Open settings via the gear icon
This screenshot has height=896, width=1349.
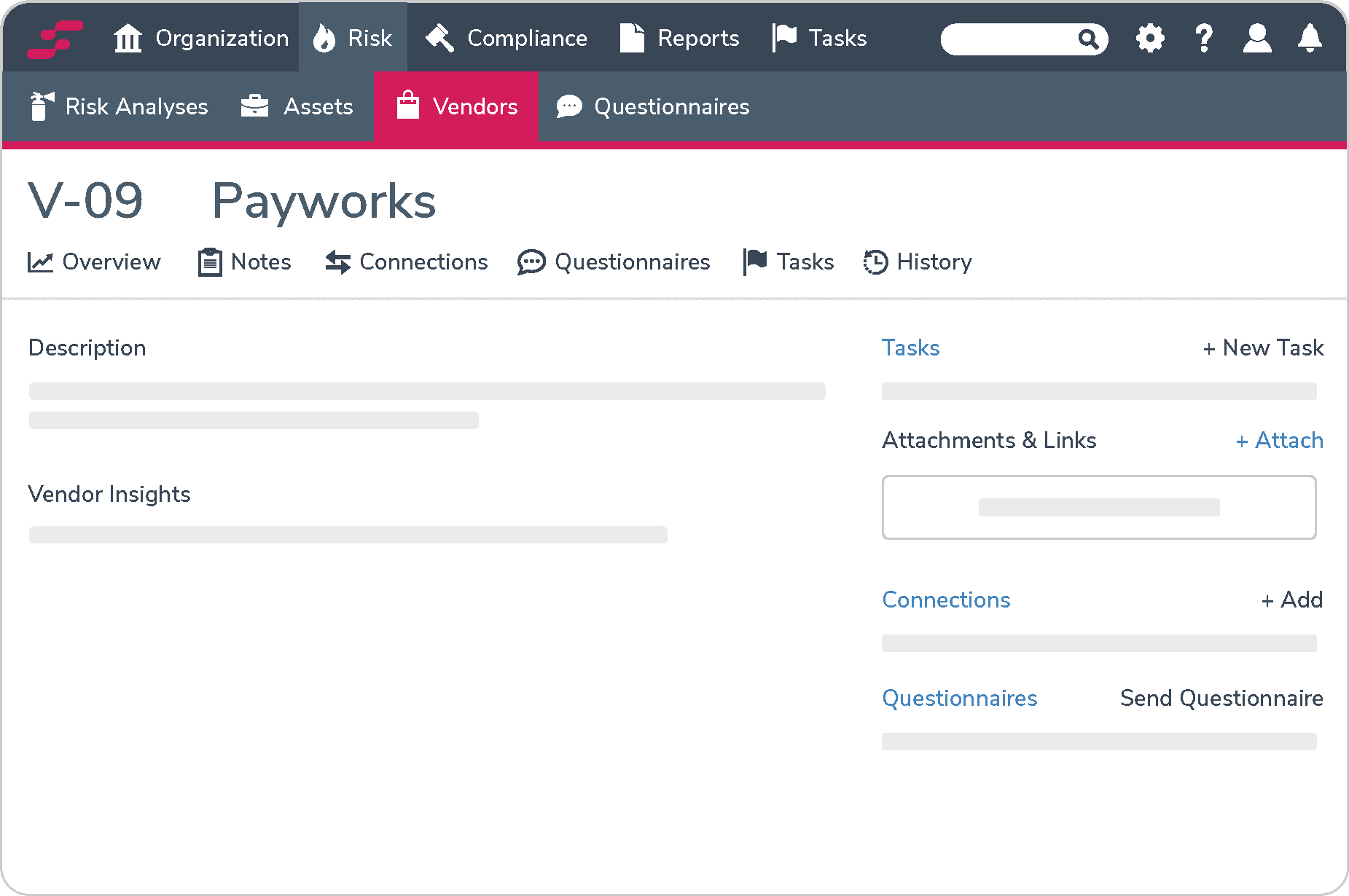1150,38
